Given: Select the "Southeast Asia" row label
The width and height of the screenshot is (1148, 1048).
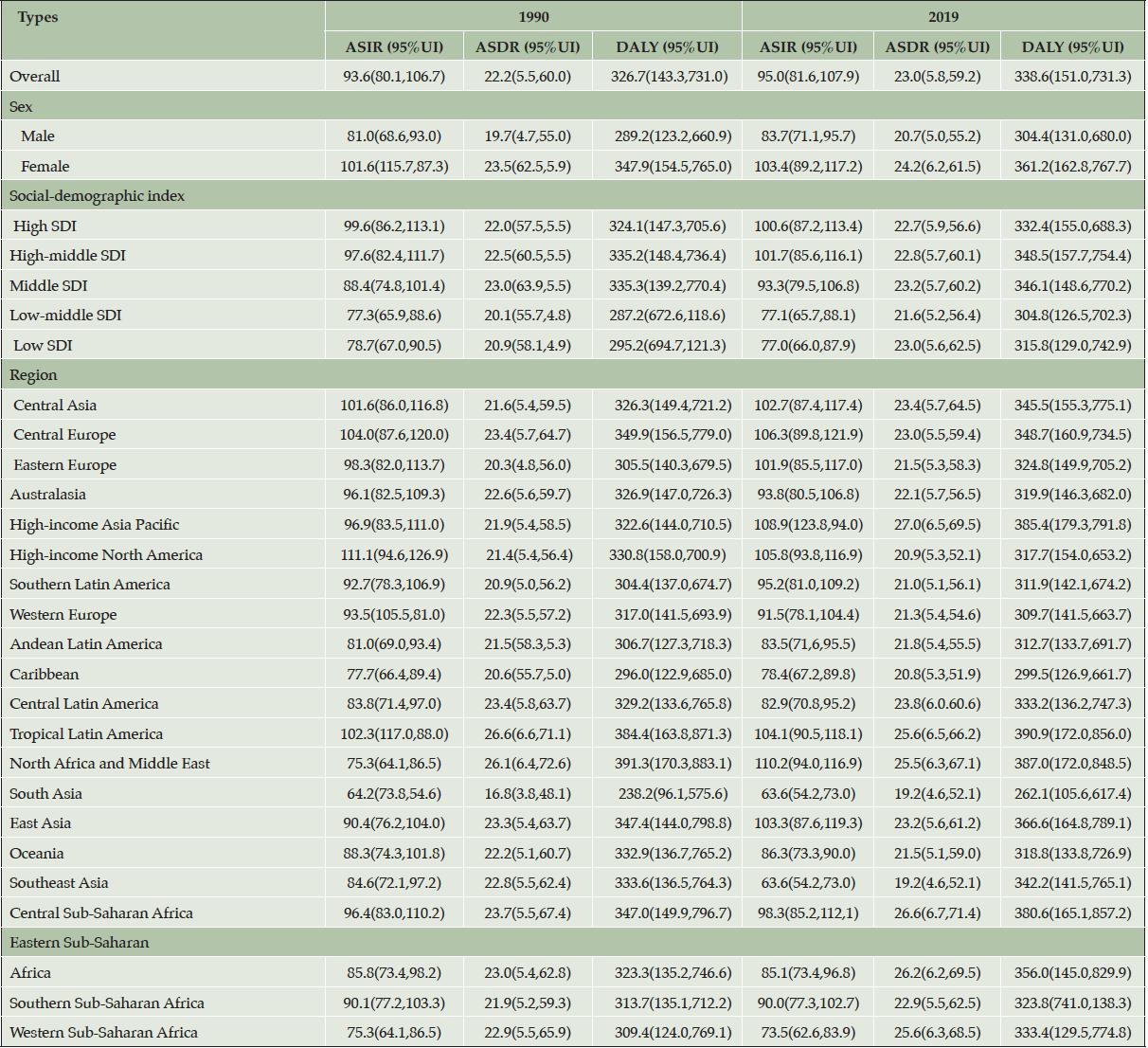Looking at the screenshot, I should click(59, 883).
